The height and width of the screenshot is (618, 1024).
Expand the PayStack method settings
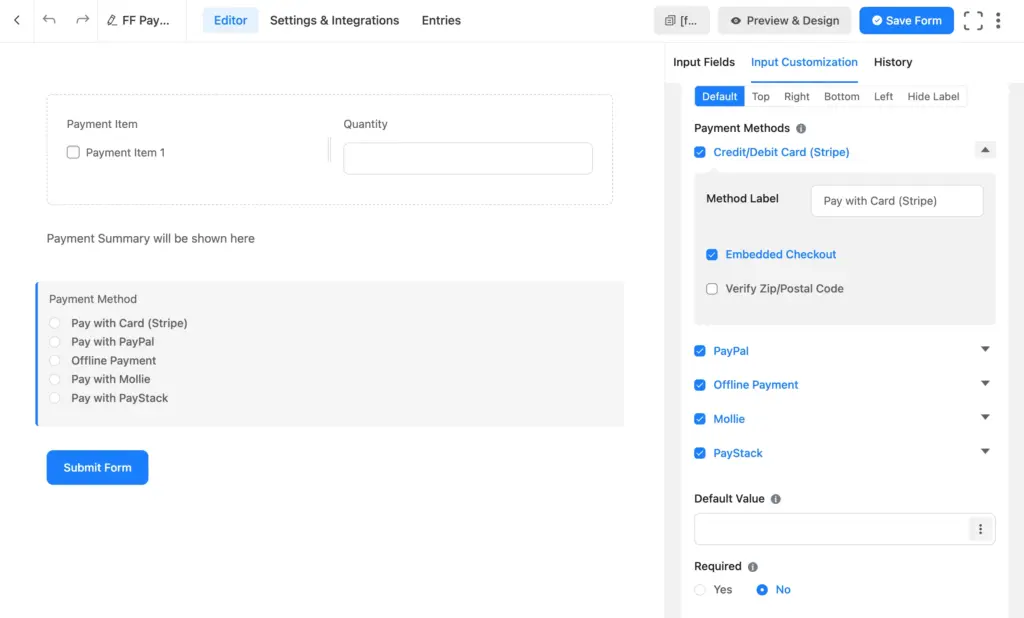985,451
